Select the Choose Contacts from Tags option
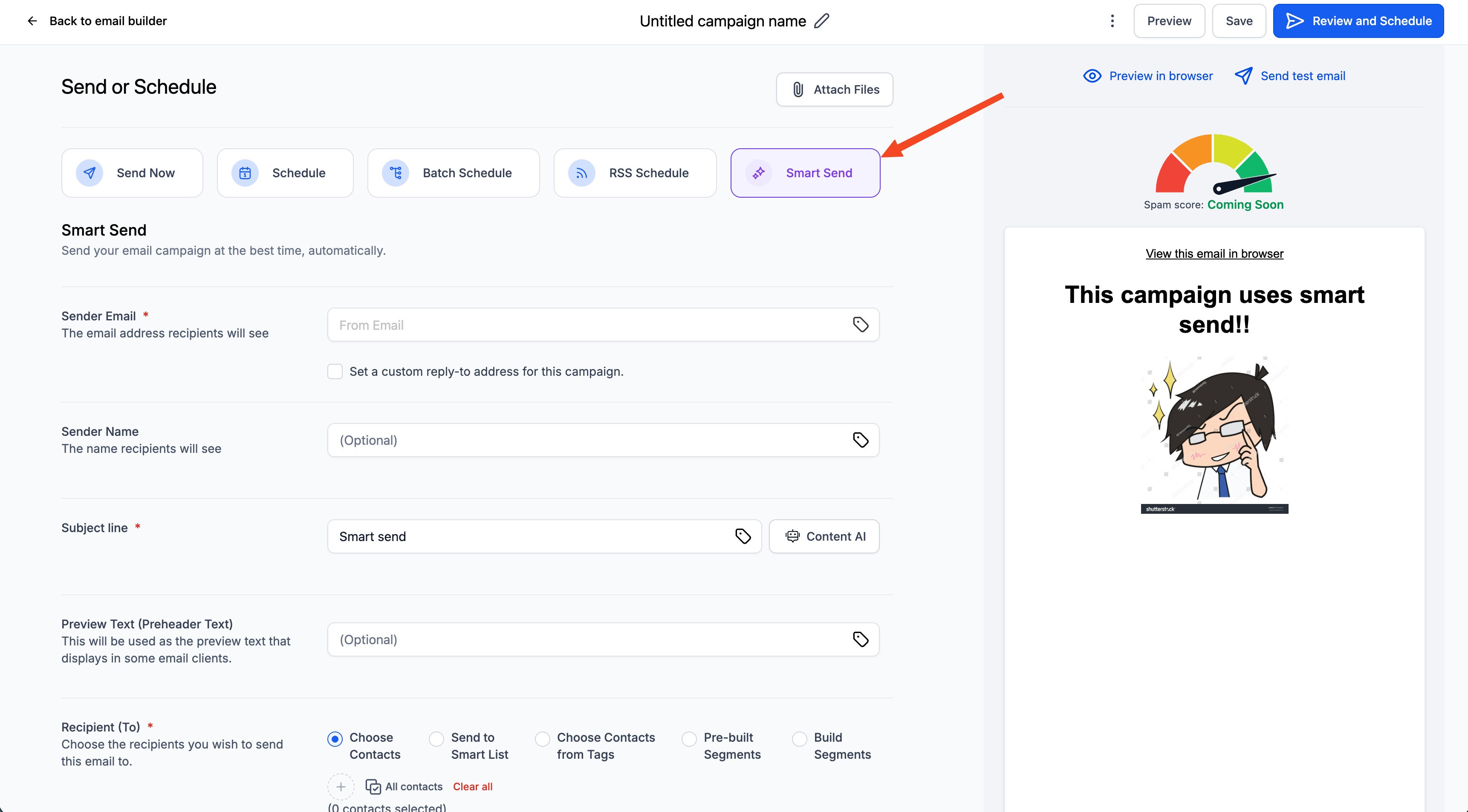Image resolution: width=1468 pixels, height=812 pixels. [x=543, y=739]
